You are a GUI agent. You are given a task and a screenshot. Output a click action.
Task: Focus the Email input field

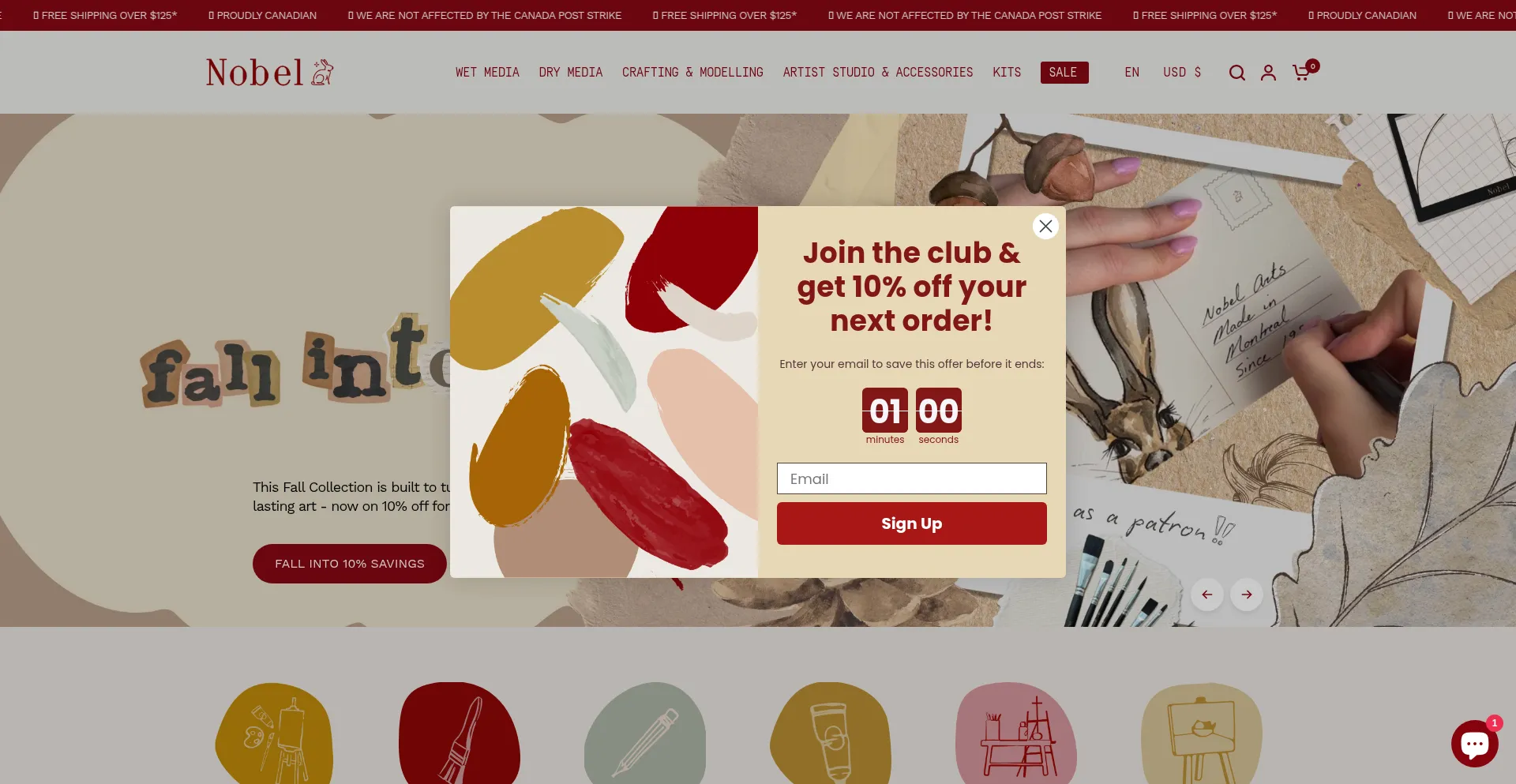[911, 478]
